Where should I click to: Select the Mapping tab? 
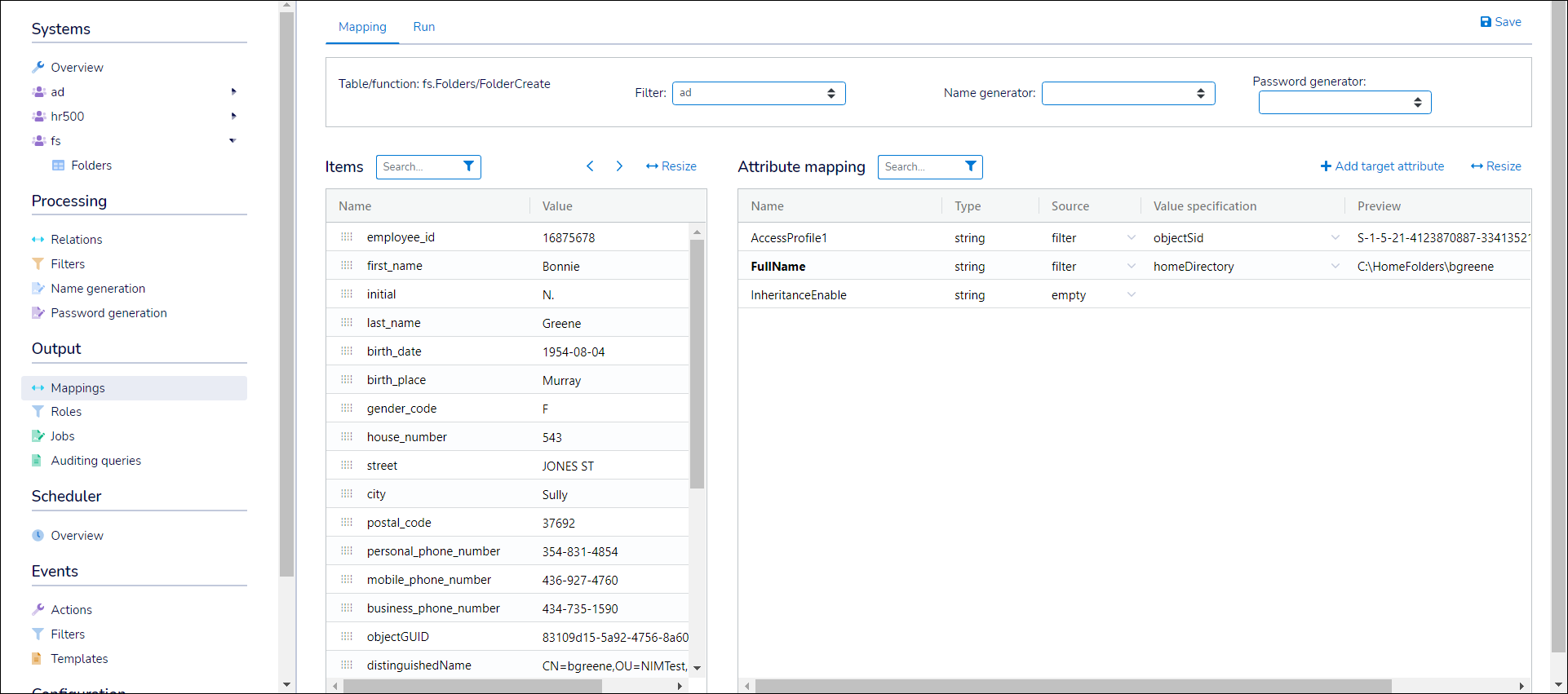click(362, 27)
